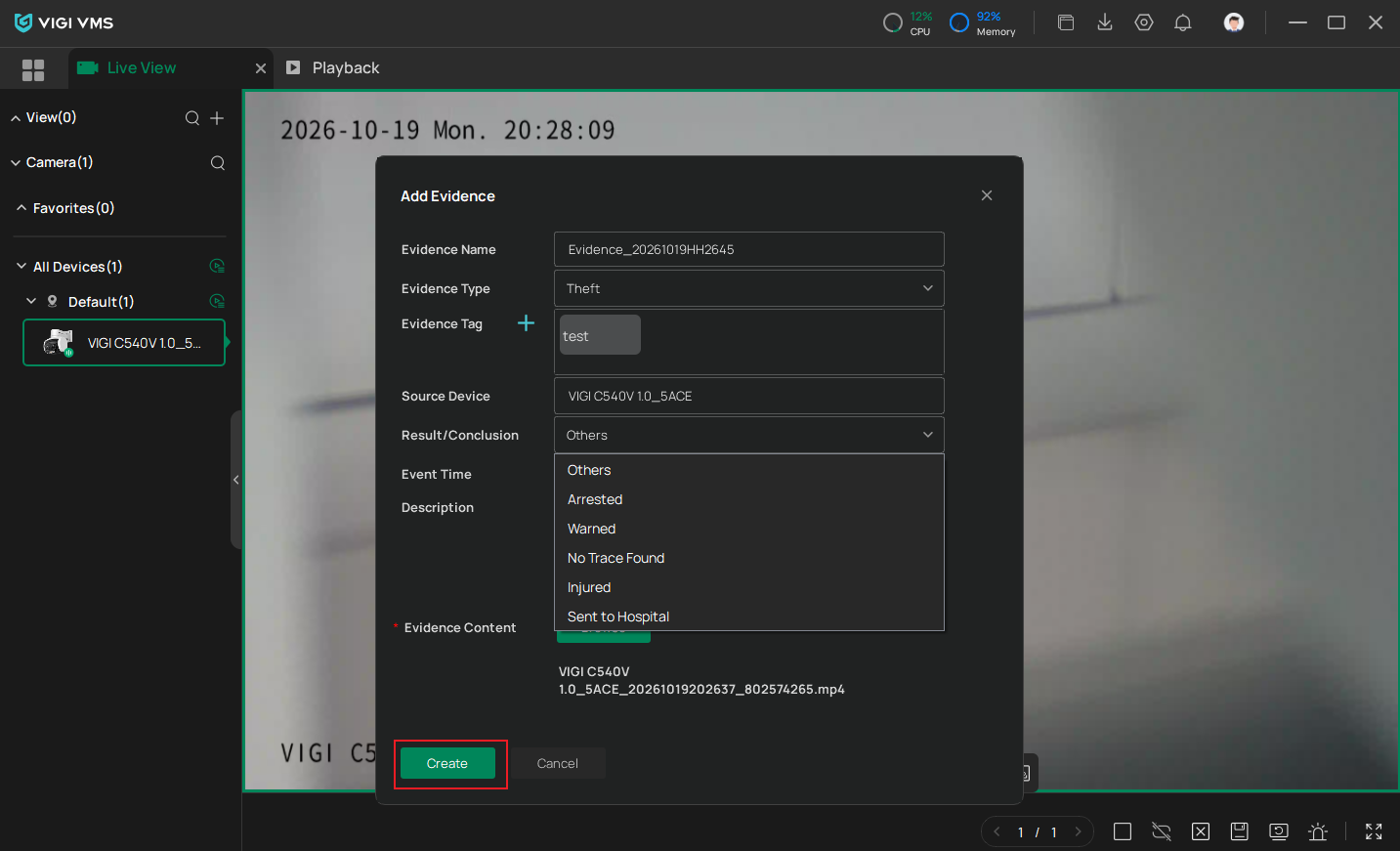
Task: Expand the View(0) section
Action: pyautogui.click(x=16, y=118)
